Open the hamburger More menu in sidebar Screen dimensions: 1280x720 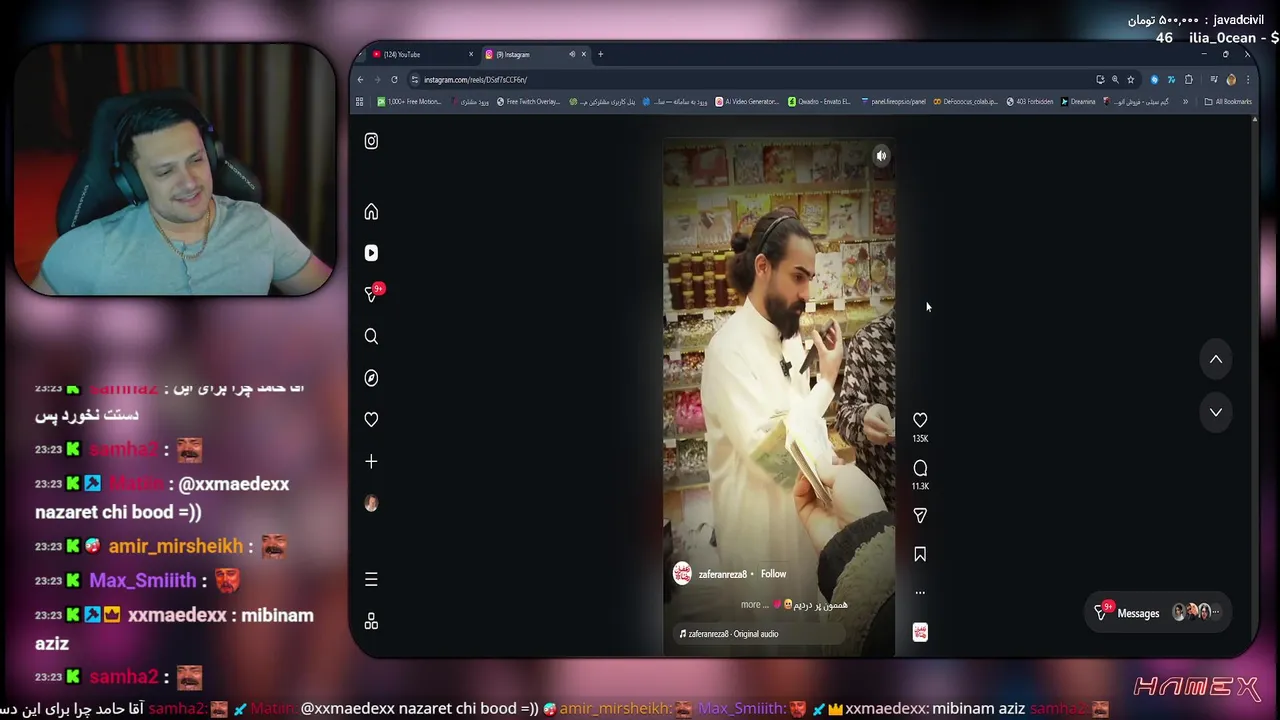pos(371,579)
